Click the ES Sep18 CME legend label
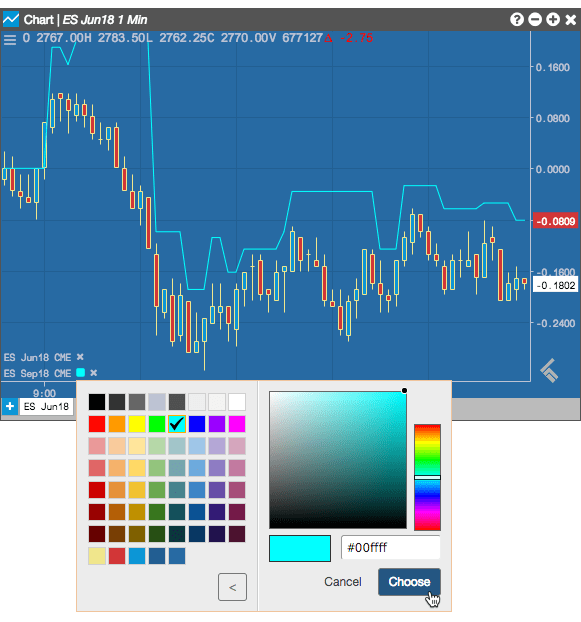 (38, 373)
